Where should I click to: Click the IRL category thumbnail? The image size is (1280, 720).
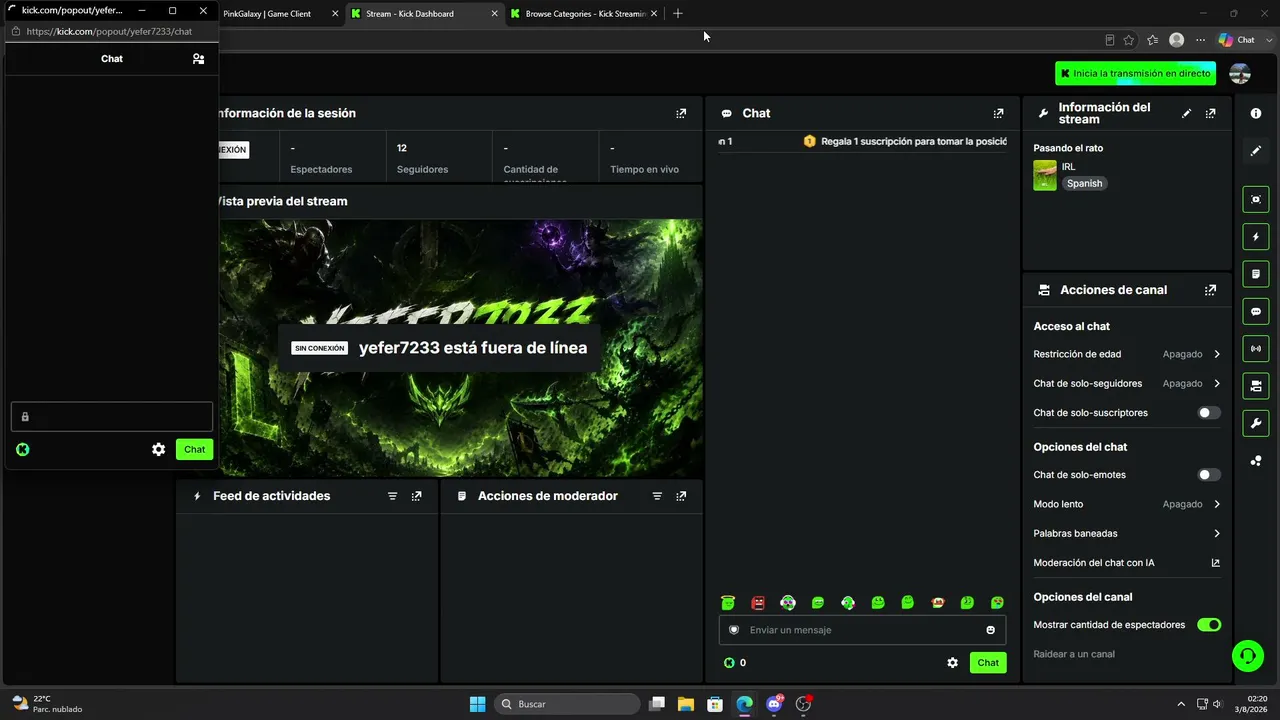[1045, 175]
